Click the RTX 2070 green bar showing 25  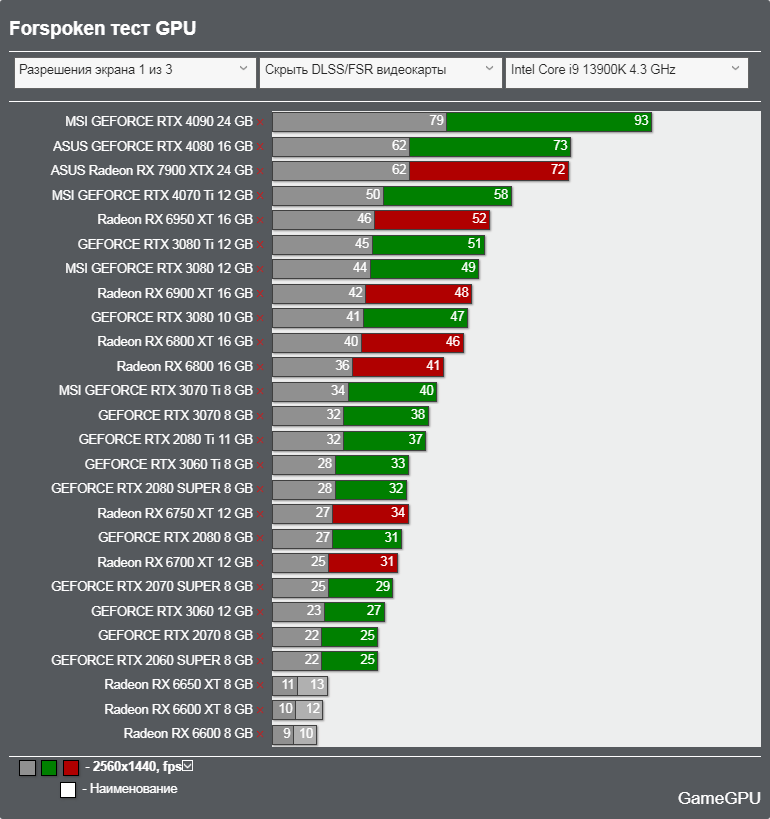[349, 636]
